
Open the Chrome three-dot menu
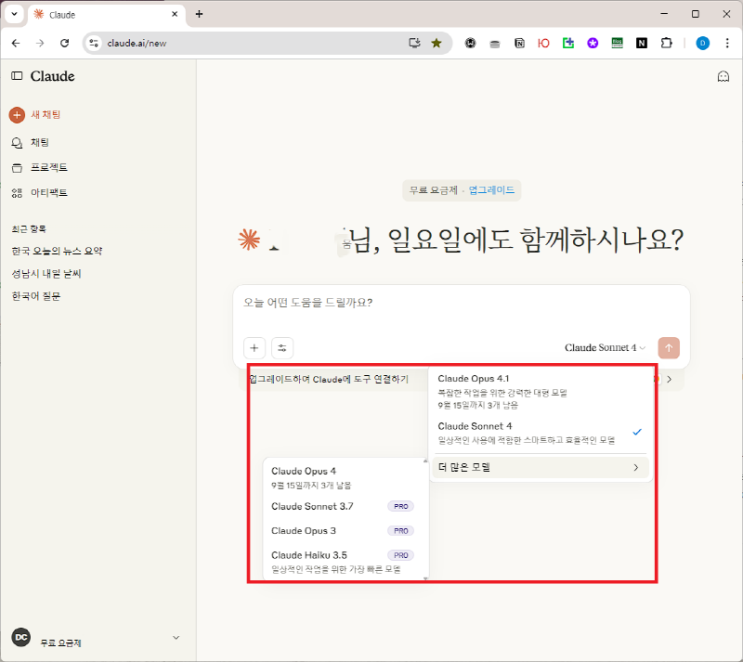(727, 43)
